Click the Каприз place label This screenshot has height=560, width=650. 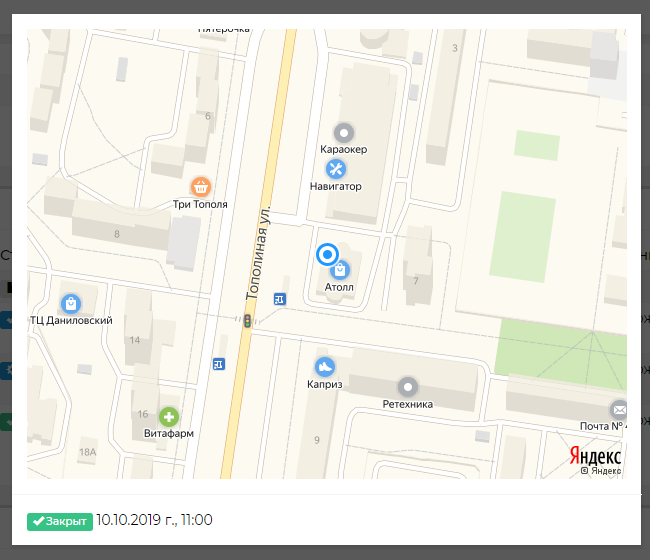(x=325, y=384)
